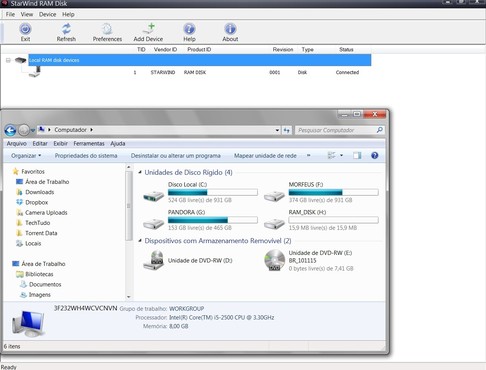Image resolution: width=486 pixels, height=370 pixels.
Task: Open Área de Trabalho under Favoritos
Action: click(47, 182)
